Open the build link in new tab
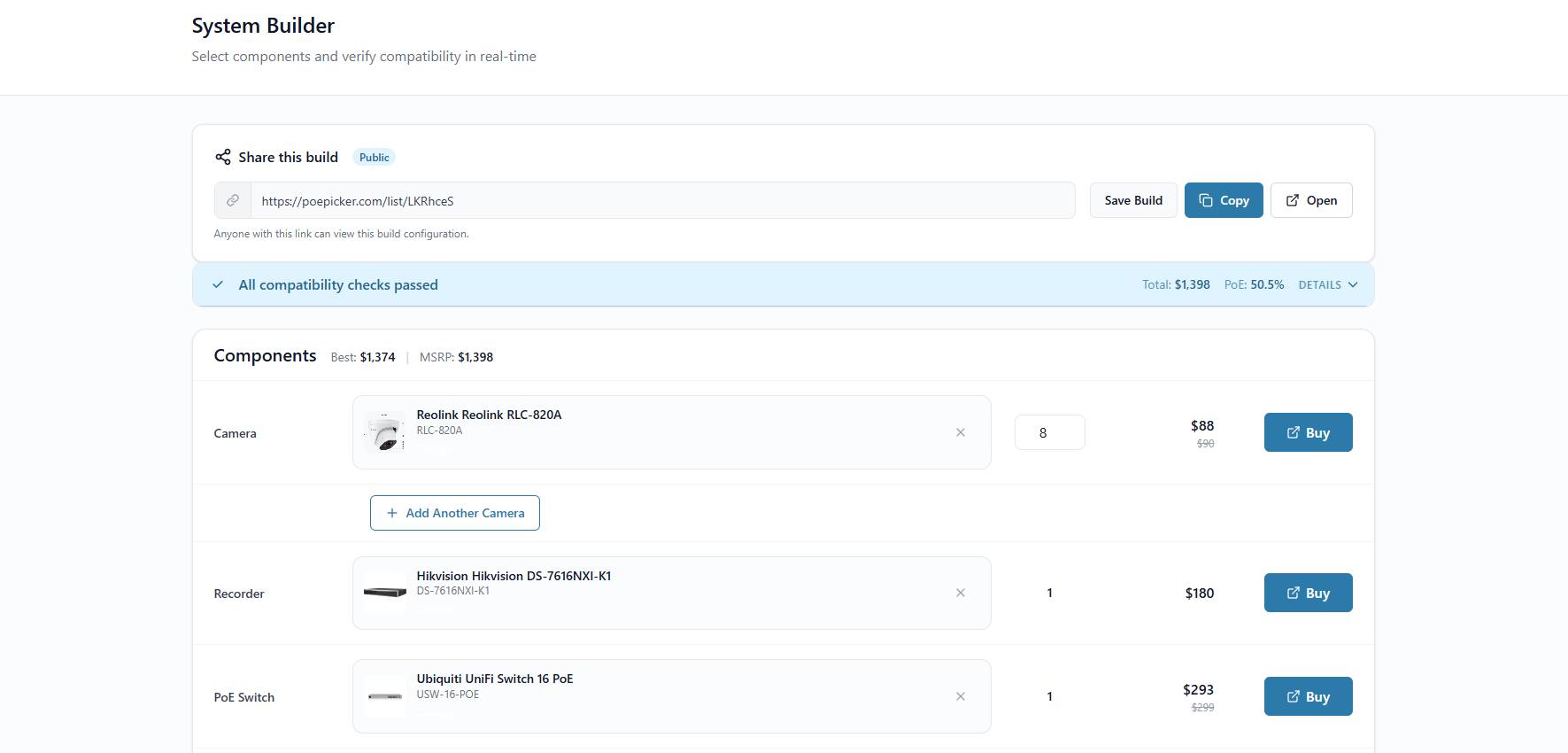 point(1310,200)
